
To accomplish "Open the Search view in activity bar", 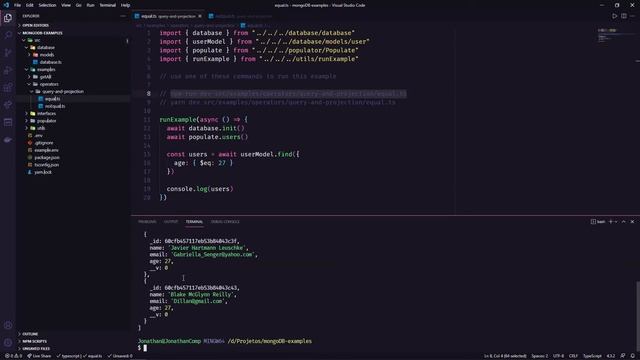I will coord(8,35).
